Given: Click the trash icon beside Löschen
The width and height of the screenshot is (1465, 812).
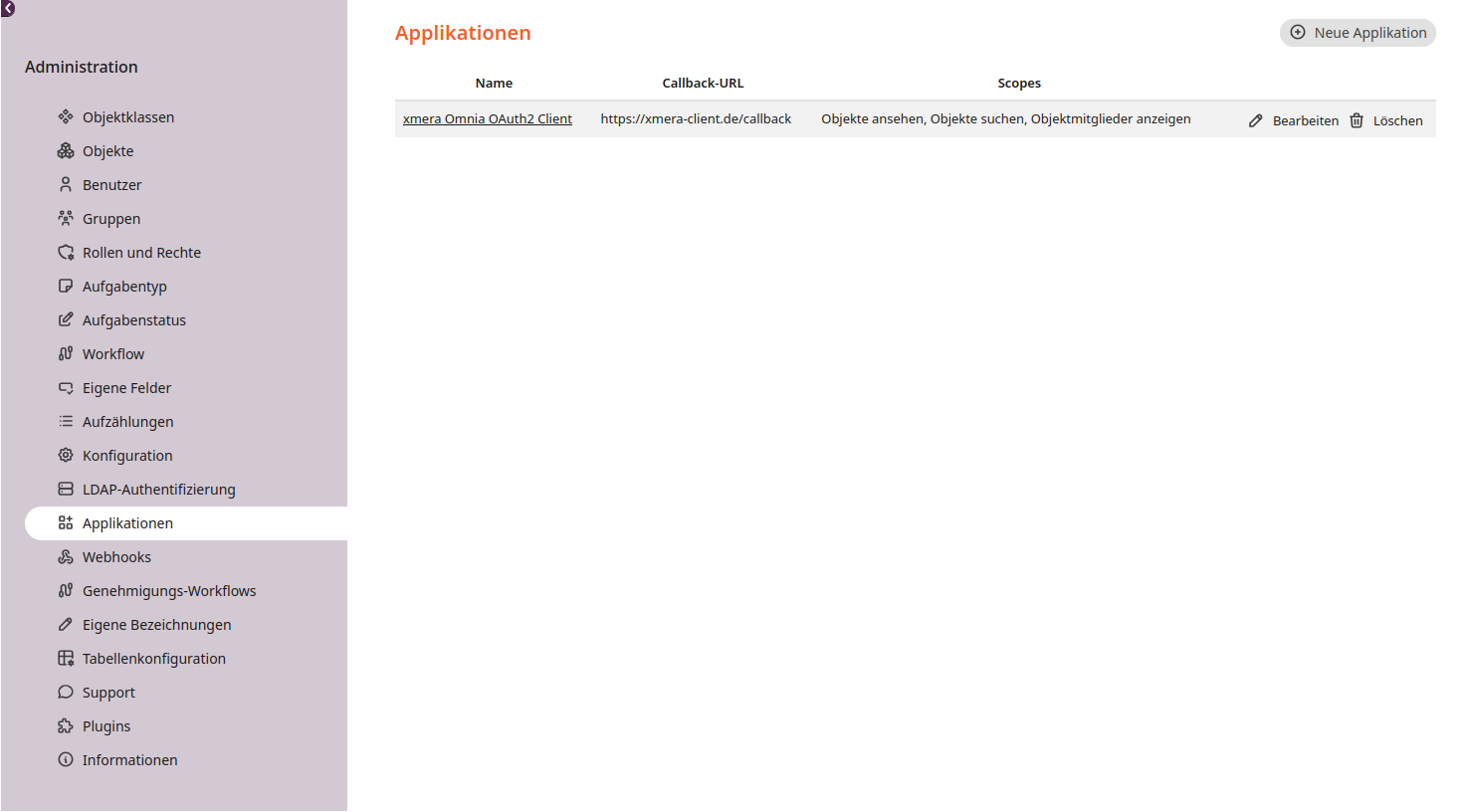Looking at the screenshot, I should point(1357,120).
